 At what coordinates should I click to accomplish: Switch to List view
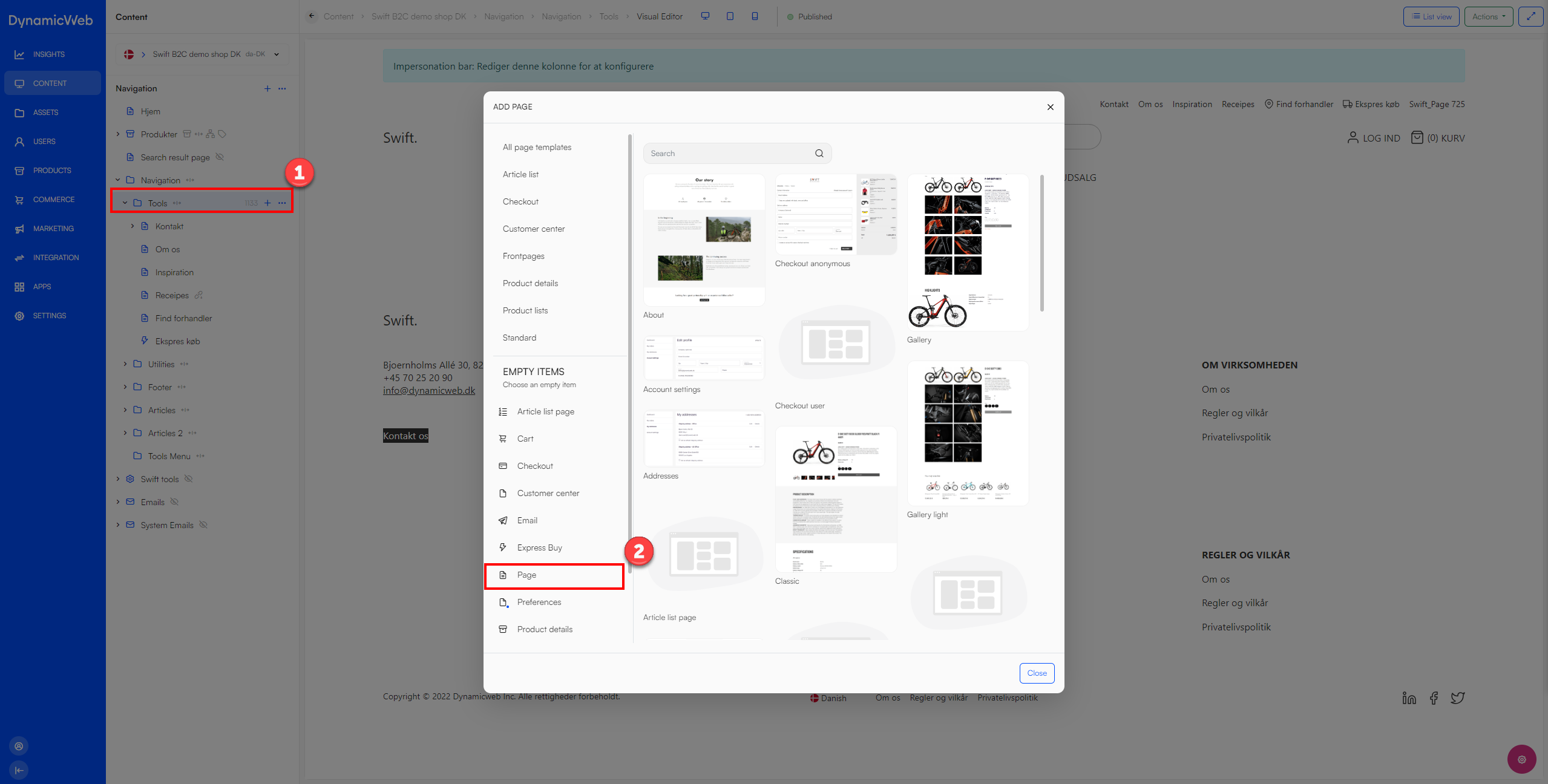click(x=1431, y=16)
